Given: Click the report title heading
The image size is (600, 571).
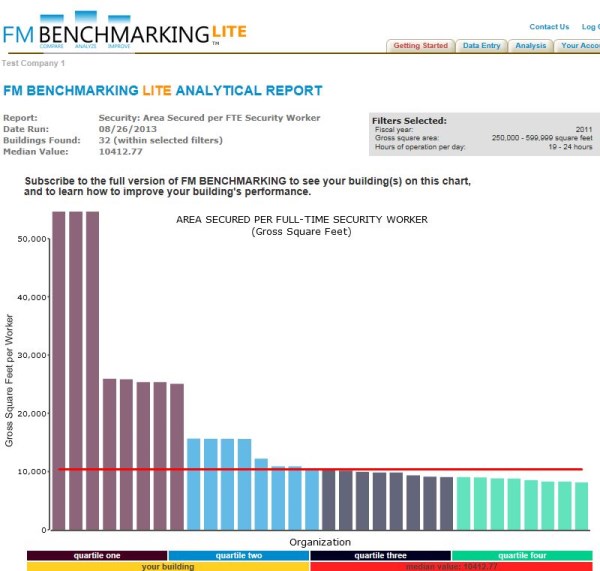Looking at the screenshot, I should [x=163, y=90].
